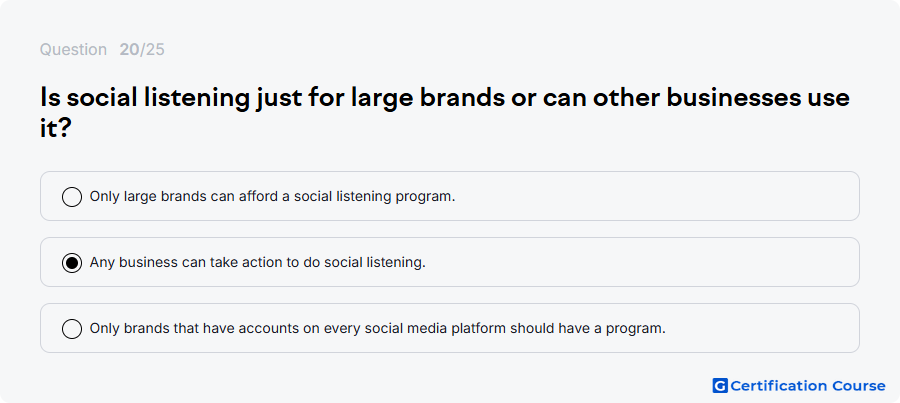Open the Certification Course link
This screenshot has width=900, height=403.
[799, 386]
